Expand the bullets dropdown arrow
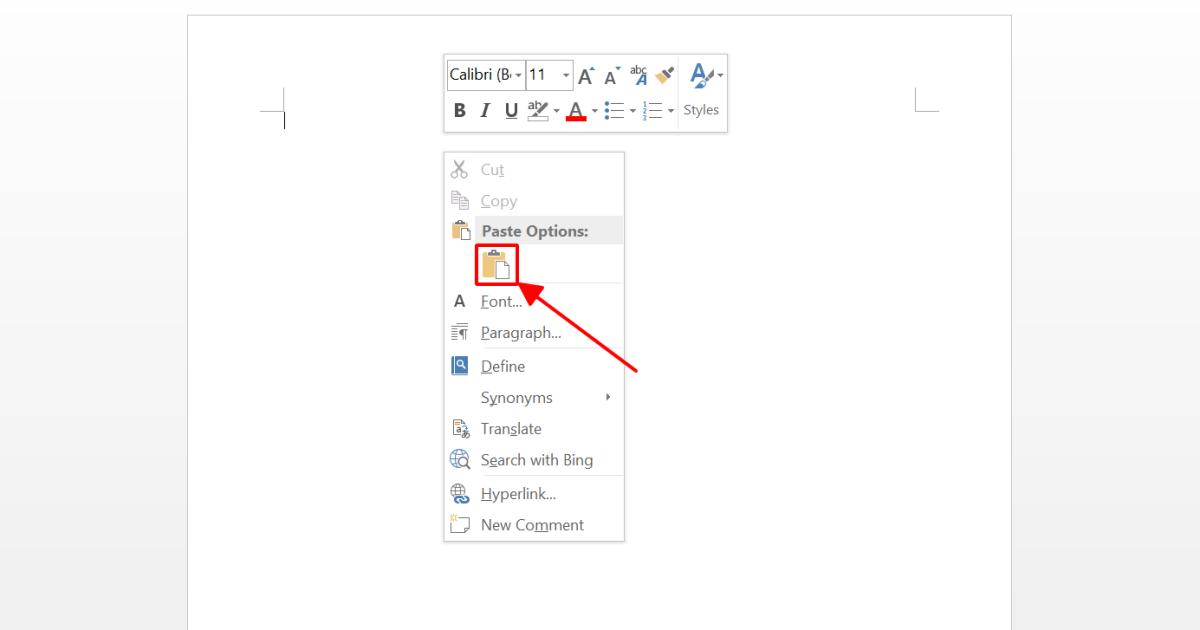 (x=632, y=110)
